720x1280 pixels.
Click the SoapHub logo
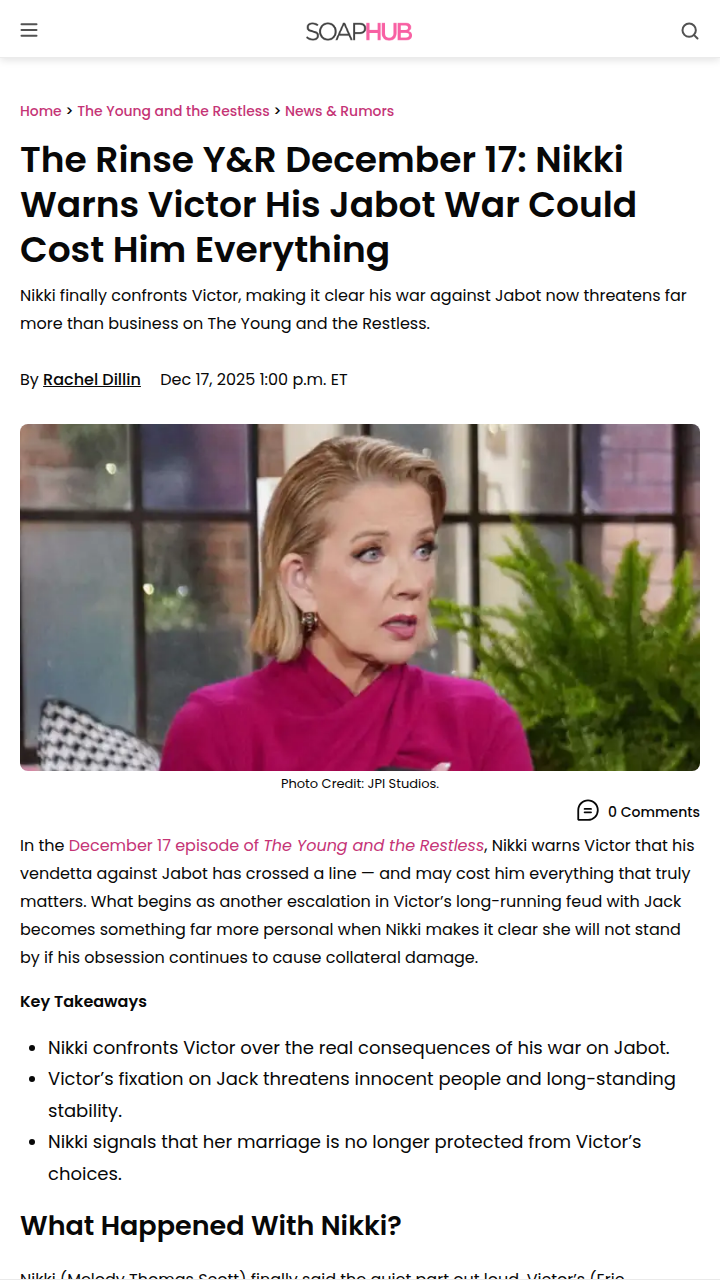[359, 31]
